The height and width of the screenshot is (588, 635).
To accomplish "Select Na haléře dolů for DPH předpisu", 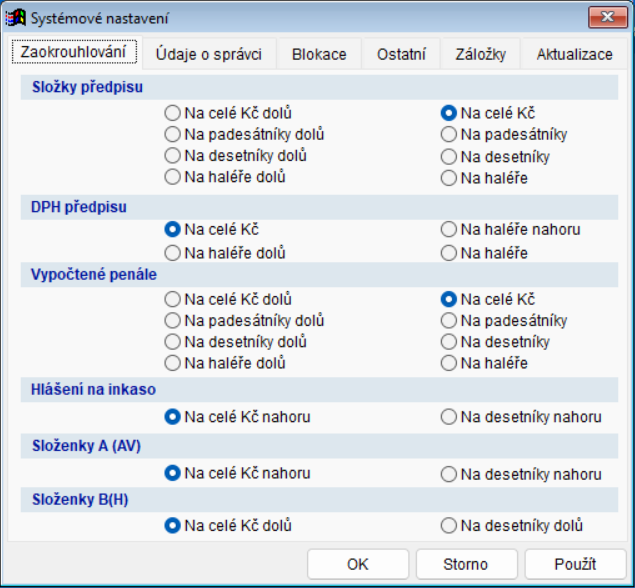I will point(174,253).
